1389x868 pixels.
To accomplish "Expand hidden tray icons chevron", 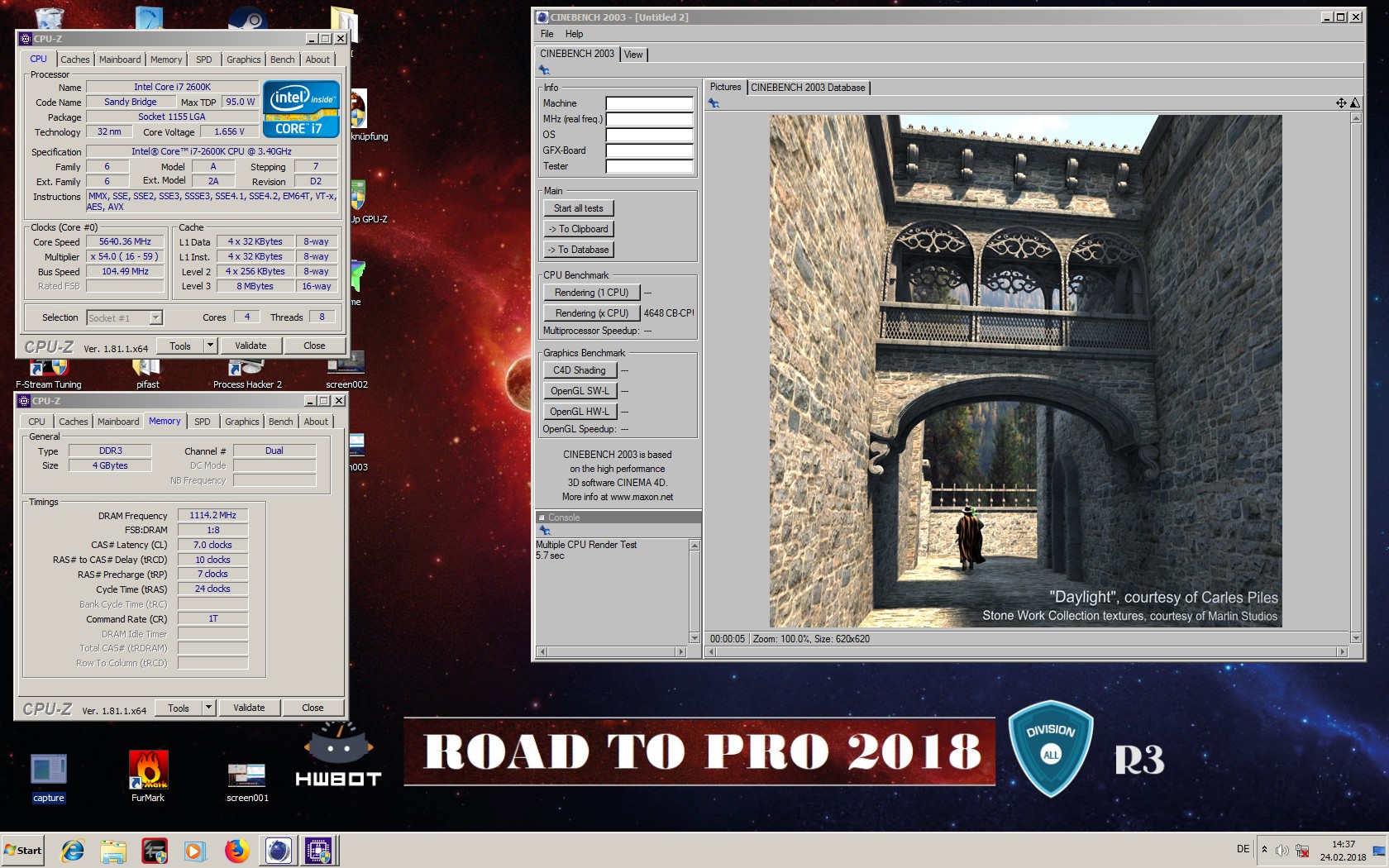I will [x=1263, y=850].
